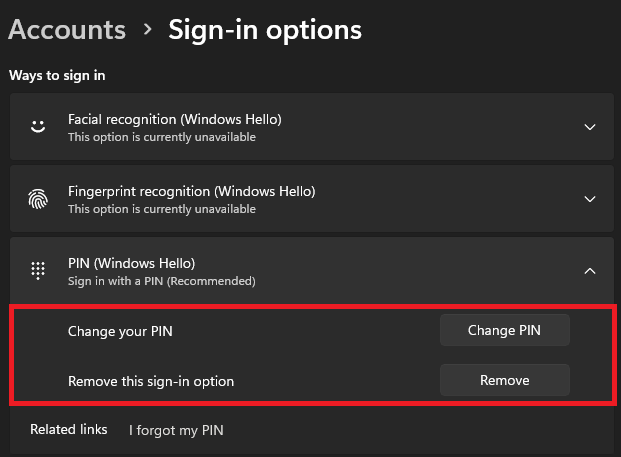The width and height of the screenshot is (621, 457).
Task: Go back to Accounts breadcrumb
Action: click(x=67, y=30)
